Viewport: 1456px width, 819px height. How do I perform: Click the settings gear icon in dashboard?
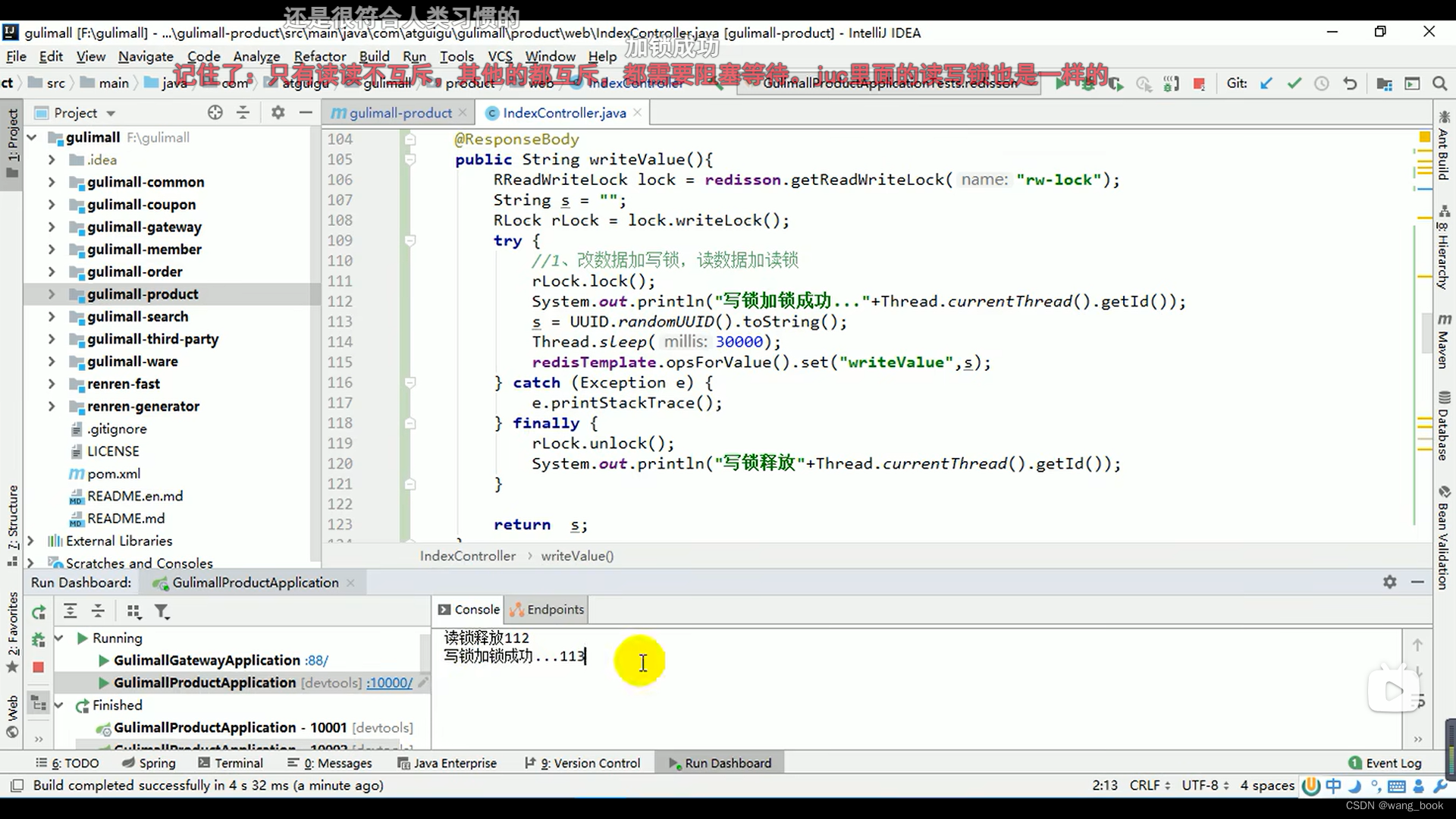(1390, 582)
